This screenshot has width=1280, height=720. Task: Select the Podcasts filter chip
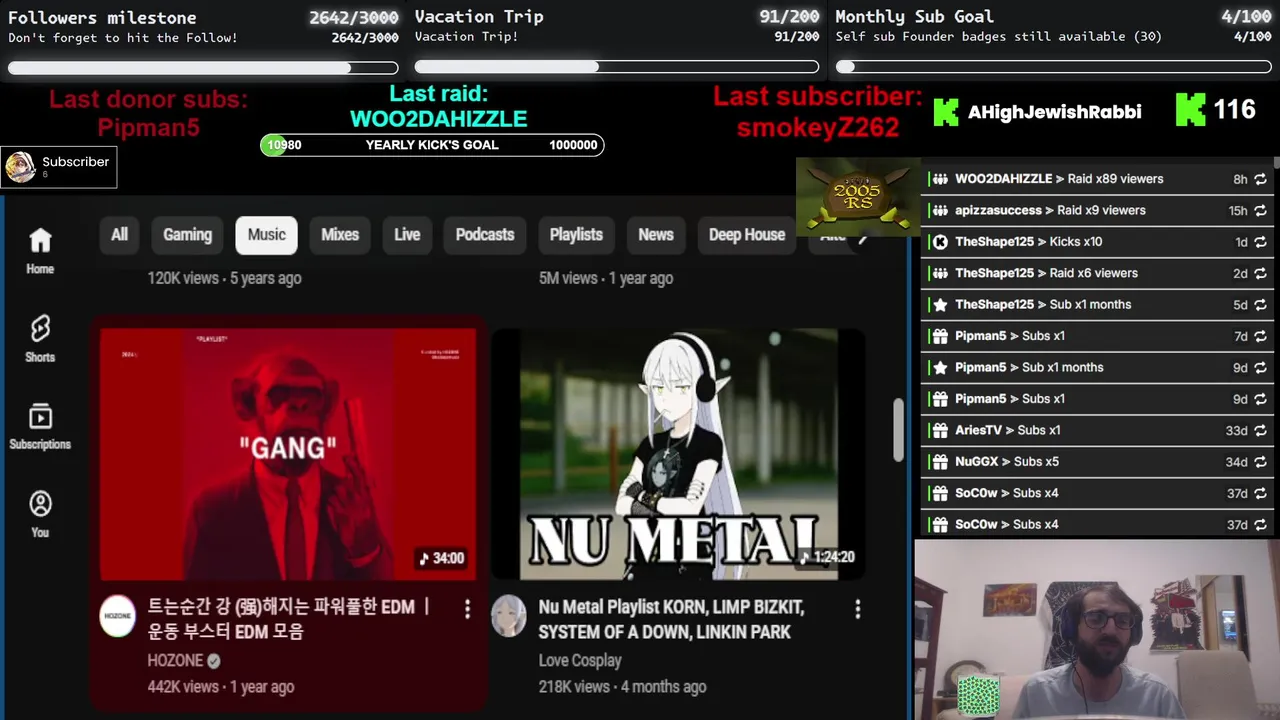(485, 235)
